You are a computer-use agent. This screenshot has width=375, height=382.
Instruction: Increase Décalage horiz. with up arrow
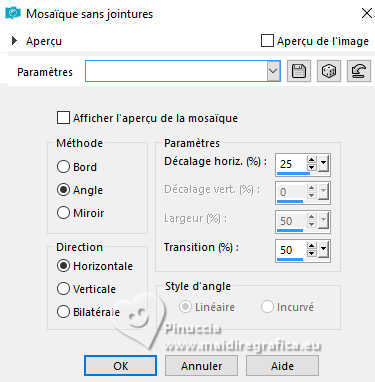pos(311,160)
